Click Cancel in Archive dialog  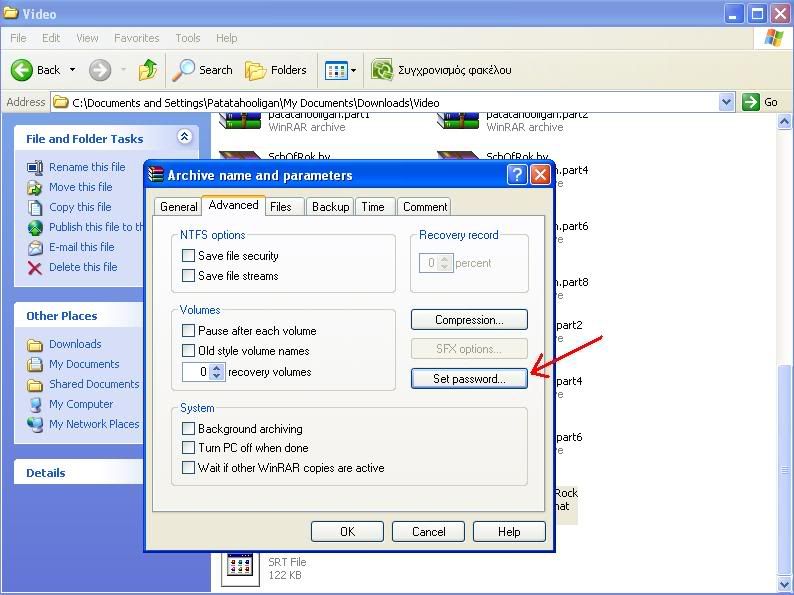(x=428, y=531)
